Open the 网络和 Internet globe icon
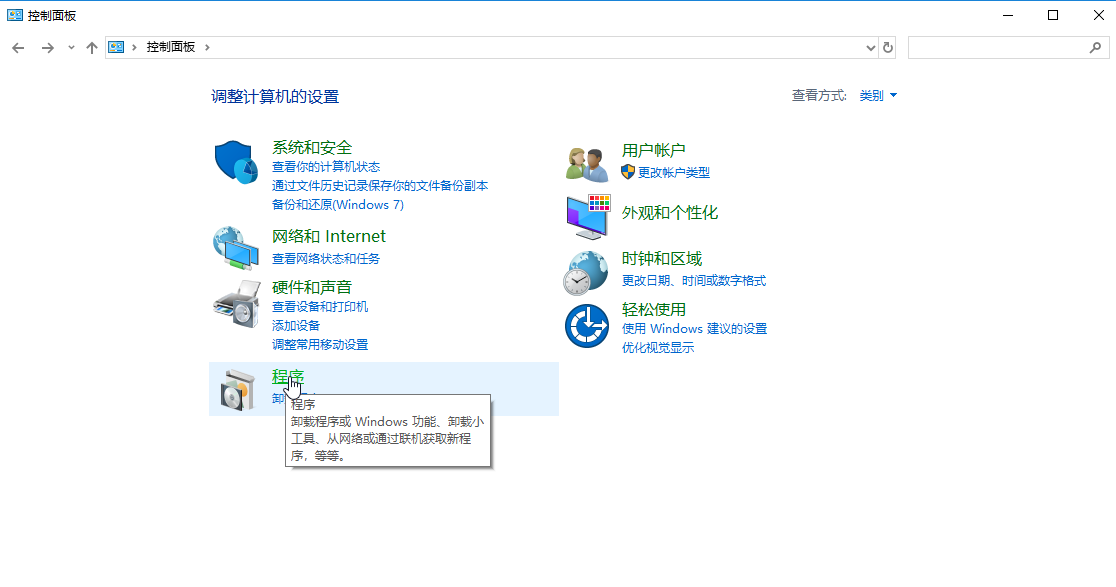This screenshot has height=587, width=1116. 236,248
